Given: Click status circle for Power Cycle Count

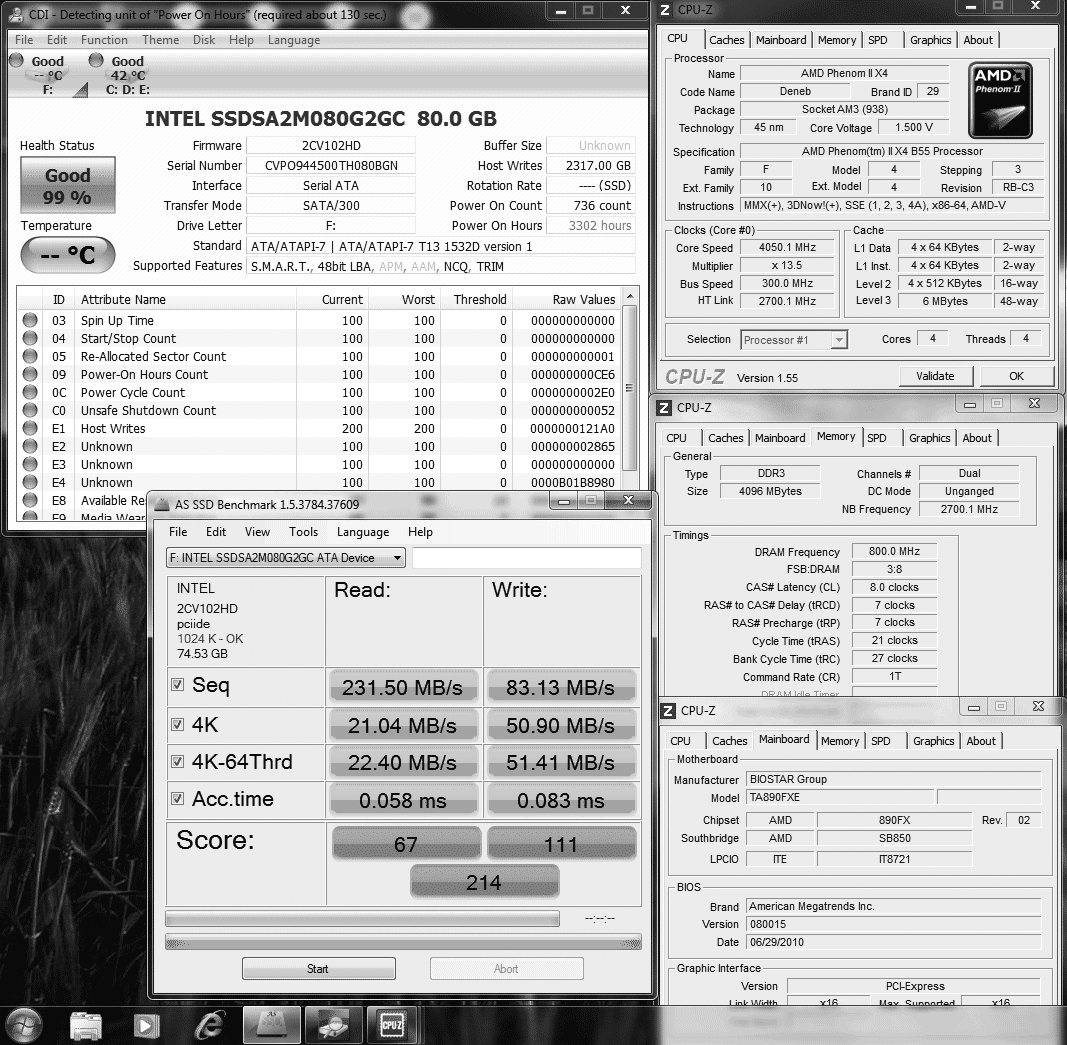Looking at the screenshot, I should [30, 392].
